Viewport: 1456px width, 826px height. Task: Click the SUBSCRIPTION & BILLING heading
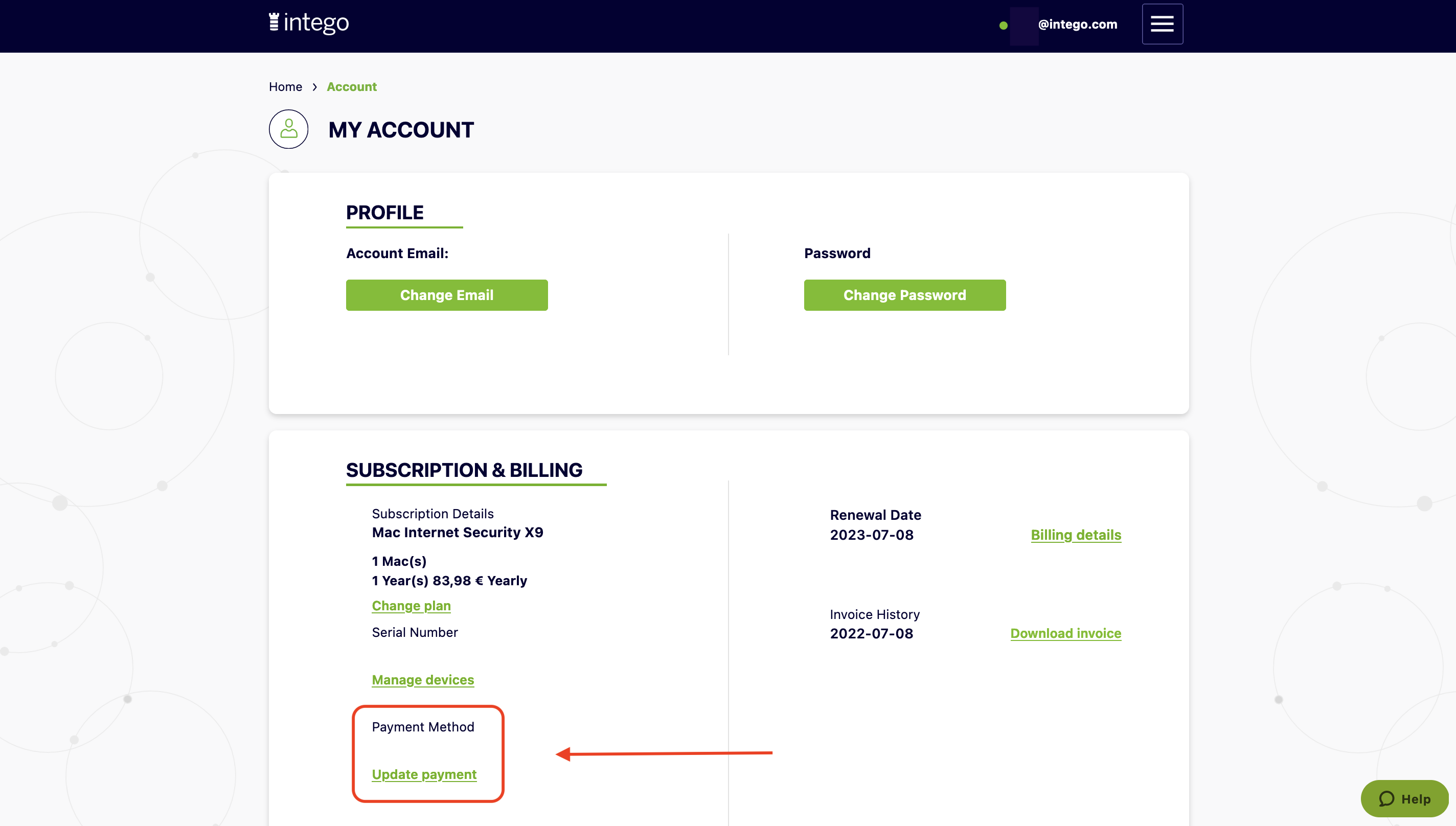click(464, 470)
